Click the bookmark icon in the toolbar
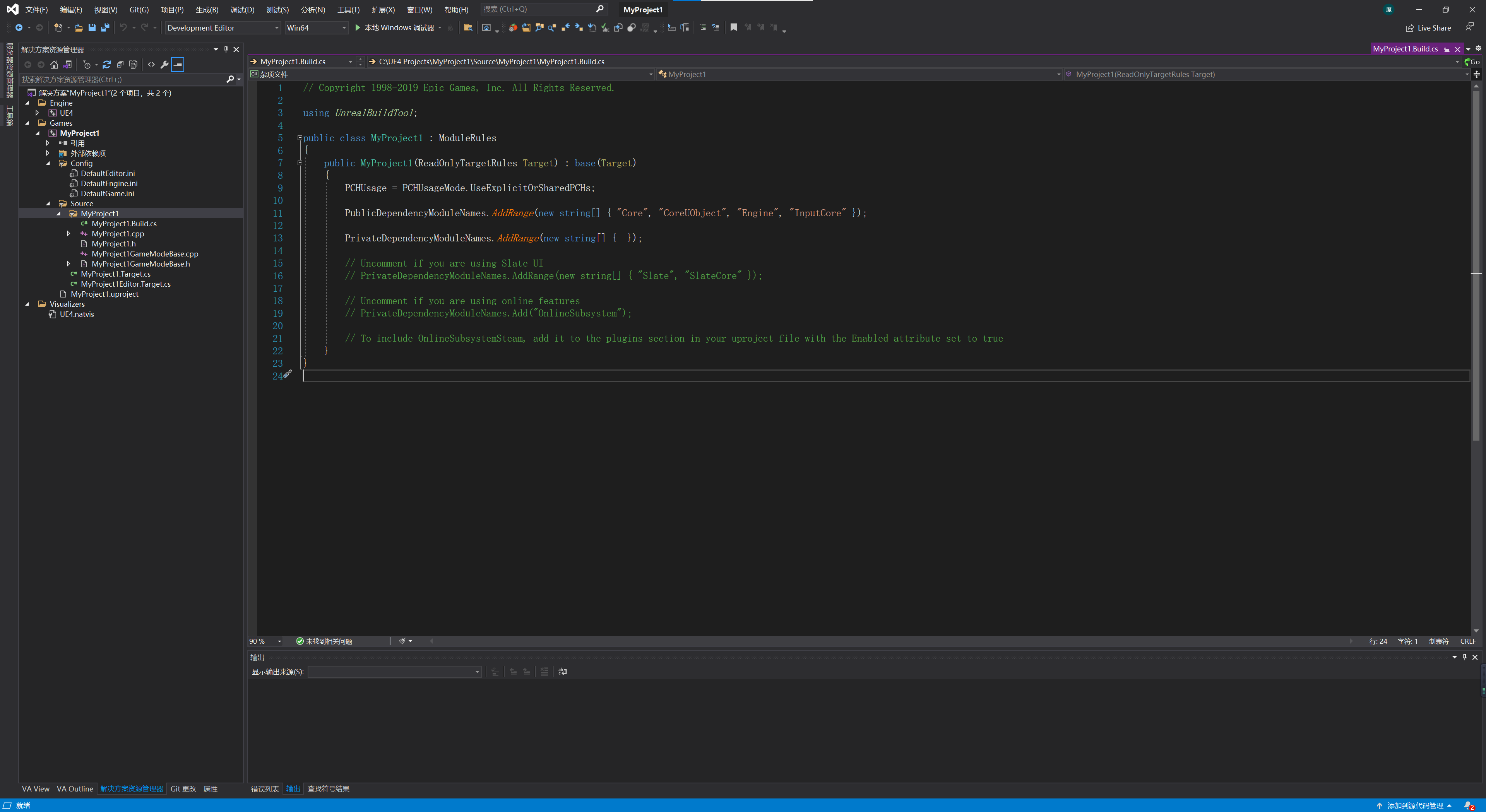This screenshot has height=812, width=1486. click(x=734, y=28)
